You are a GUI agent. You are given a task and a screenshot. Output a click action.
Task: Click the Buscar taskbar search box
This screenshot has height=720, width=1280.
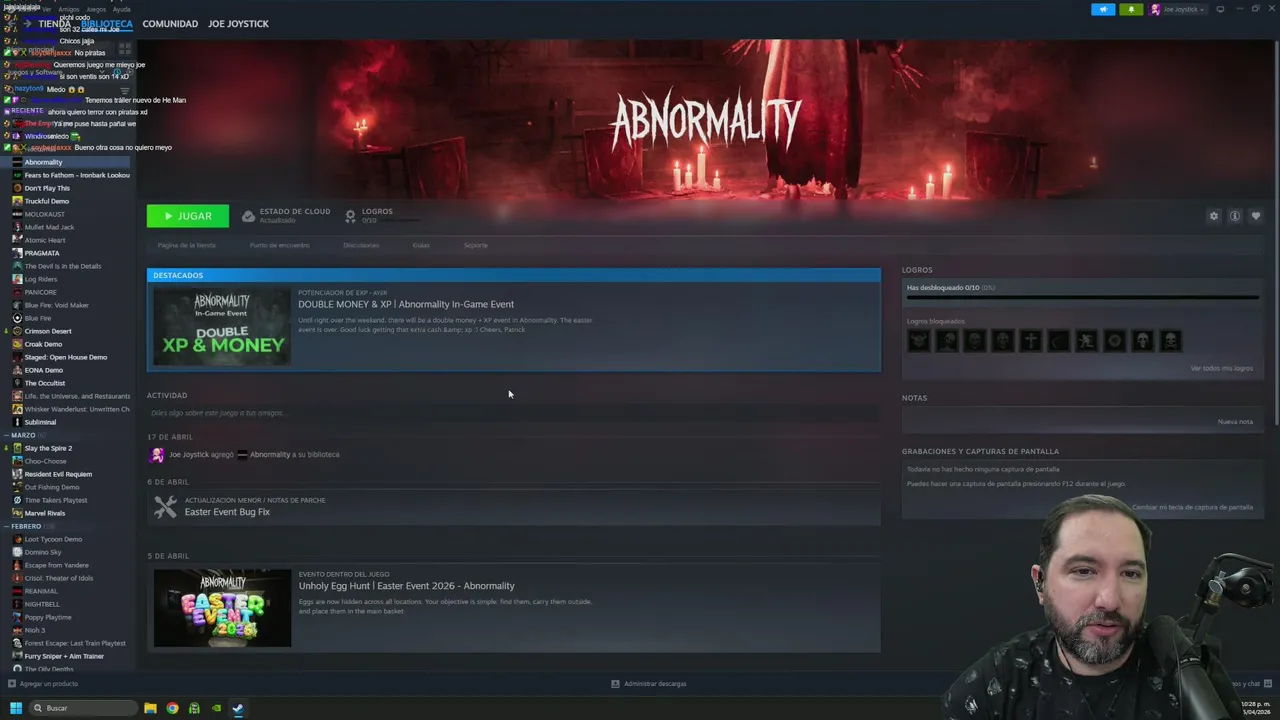(x=82, y=708)
